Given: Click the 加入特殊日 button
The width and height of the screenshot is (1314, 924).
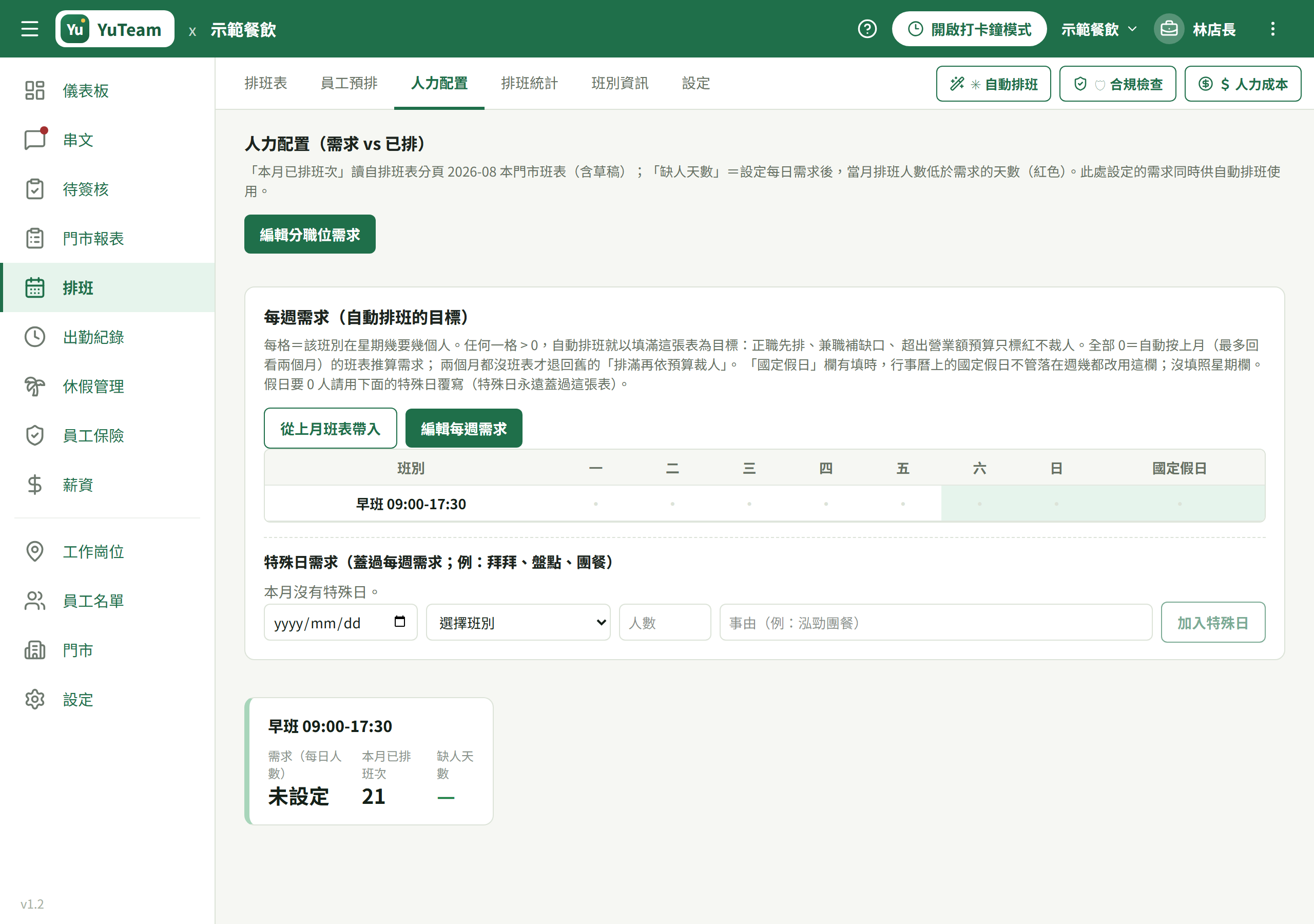Looking at the screenshot, I should [x=1213, y=622].
